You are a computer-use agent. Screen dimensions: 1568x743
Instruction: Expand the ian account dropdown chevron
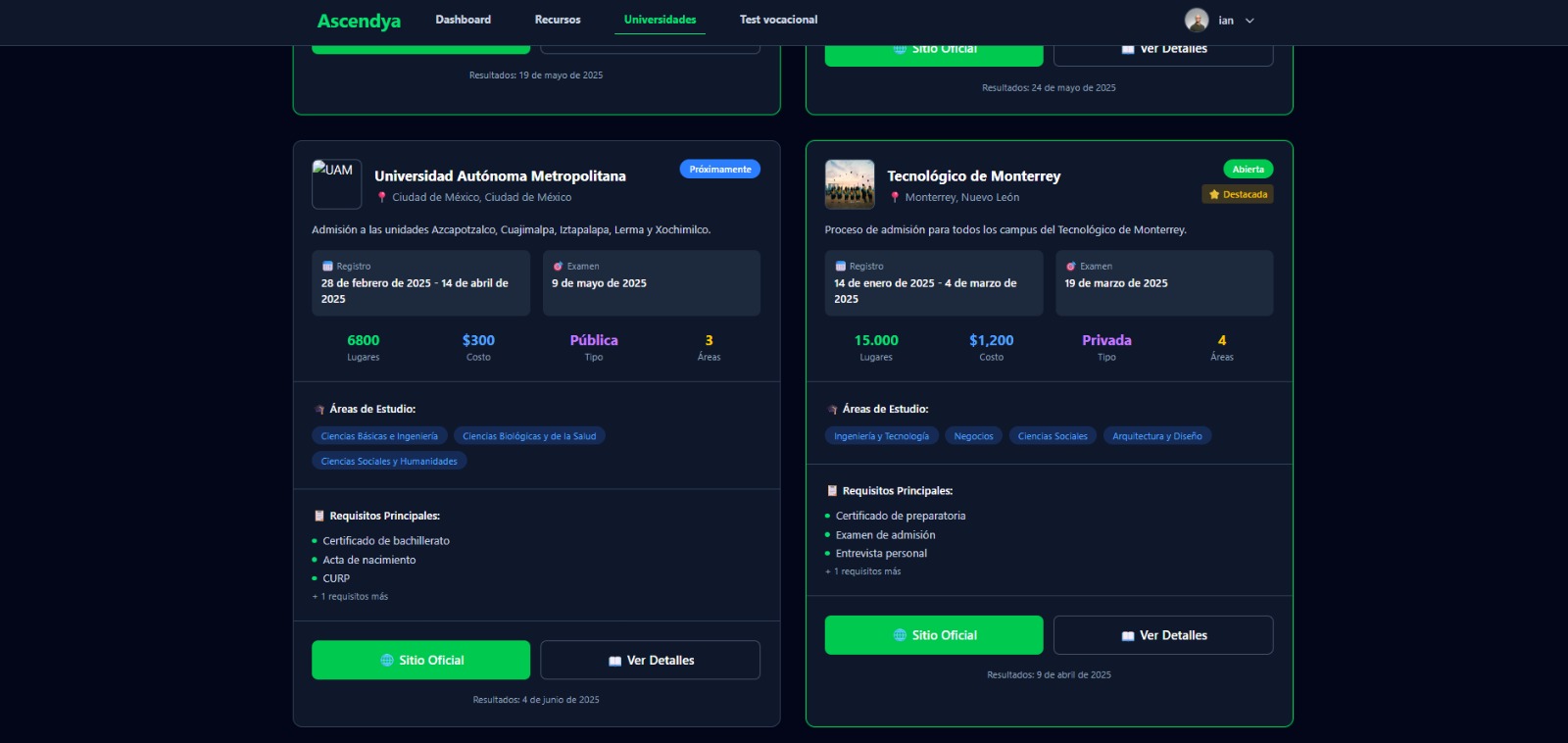[x=1249, y=21]
